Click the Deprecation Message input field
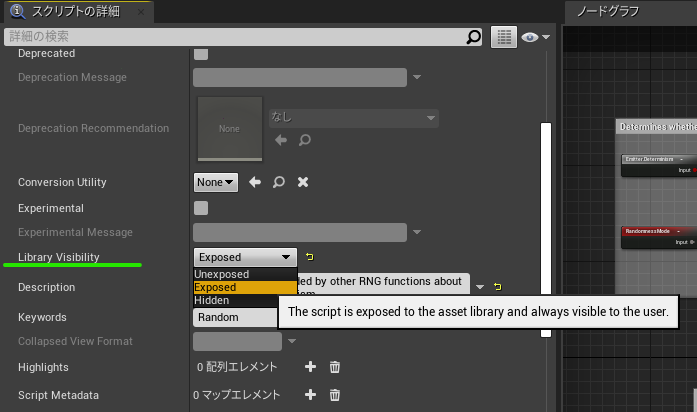This screenshot has height=412, width=697. tap(300, 77)
